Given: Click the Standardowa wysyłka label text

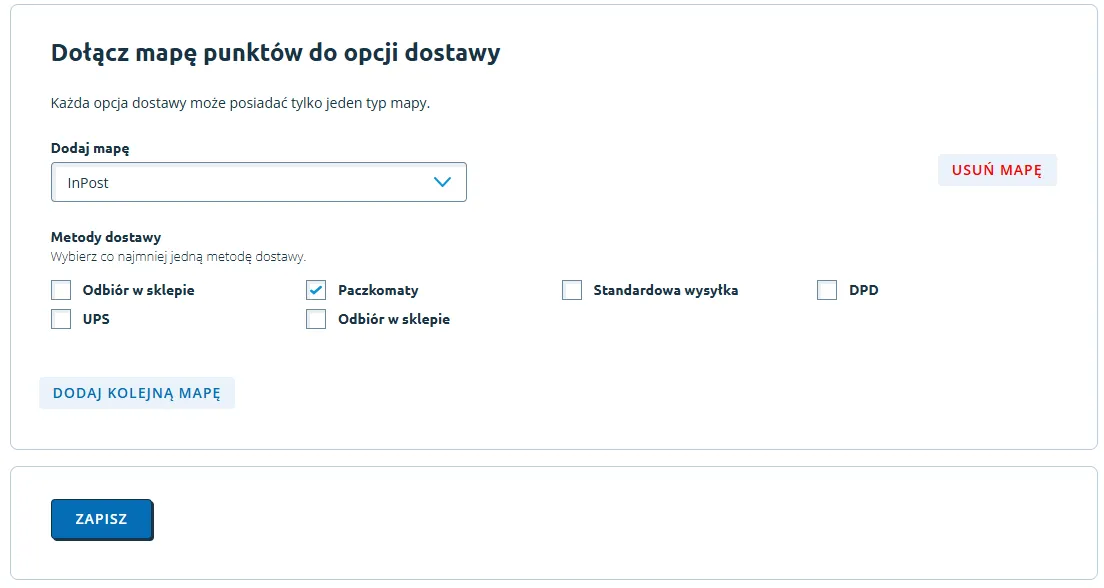Looking at the screenshot, I should [665, 290].
